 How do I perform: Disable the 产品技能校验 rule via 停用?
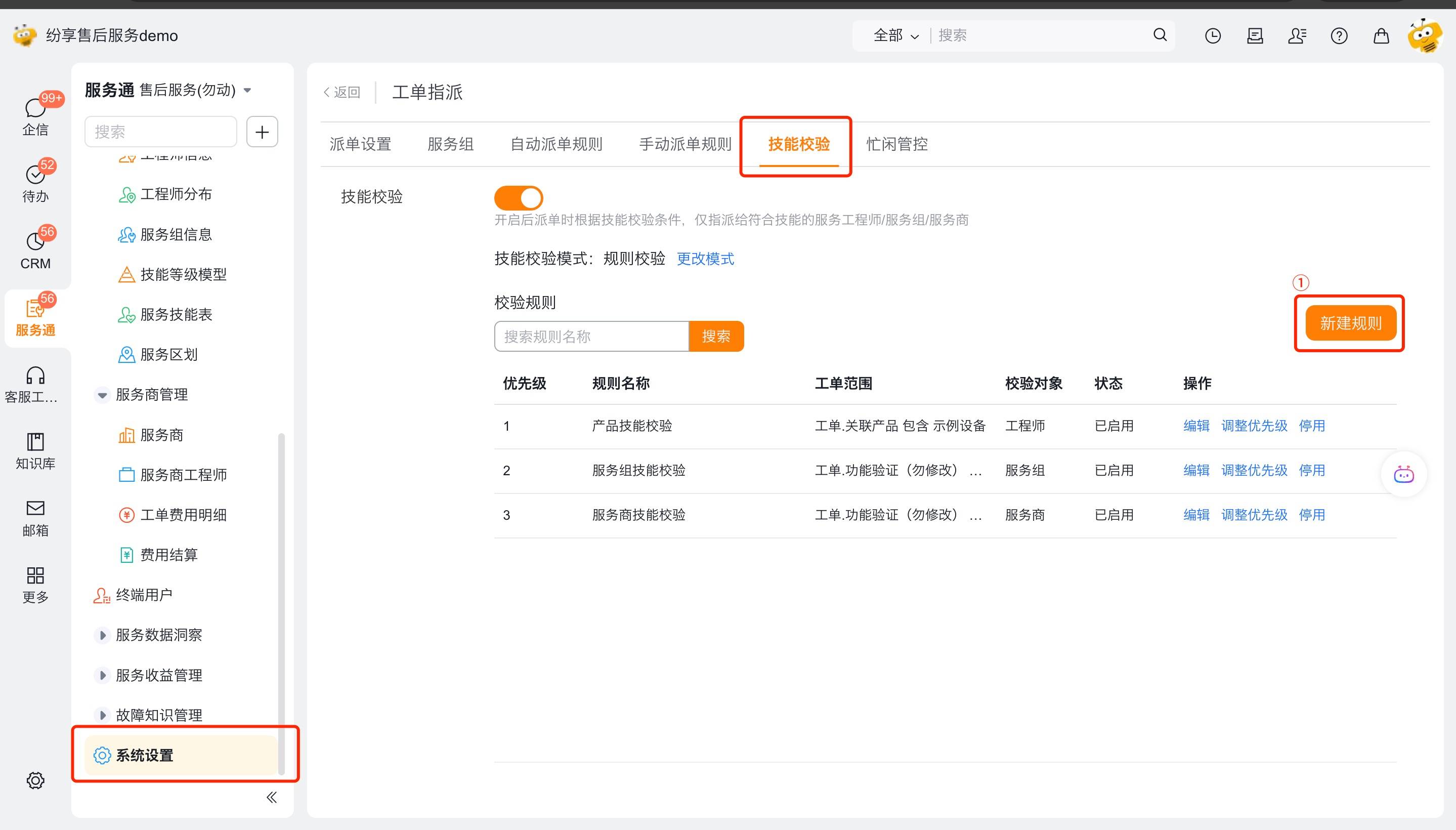(1311, 426)
